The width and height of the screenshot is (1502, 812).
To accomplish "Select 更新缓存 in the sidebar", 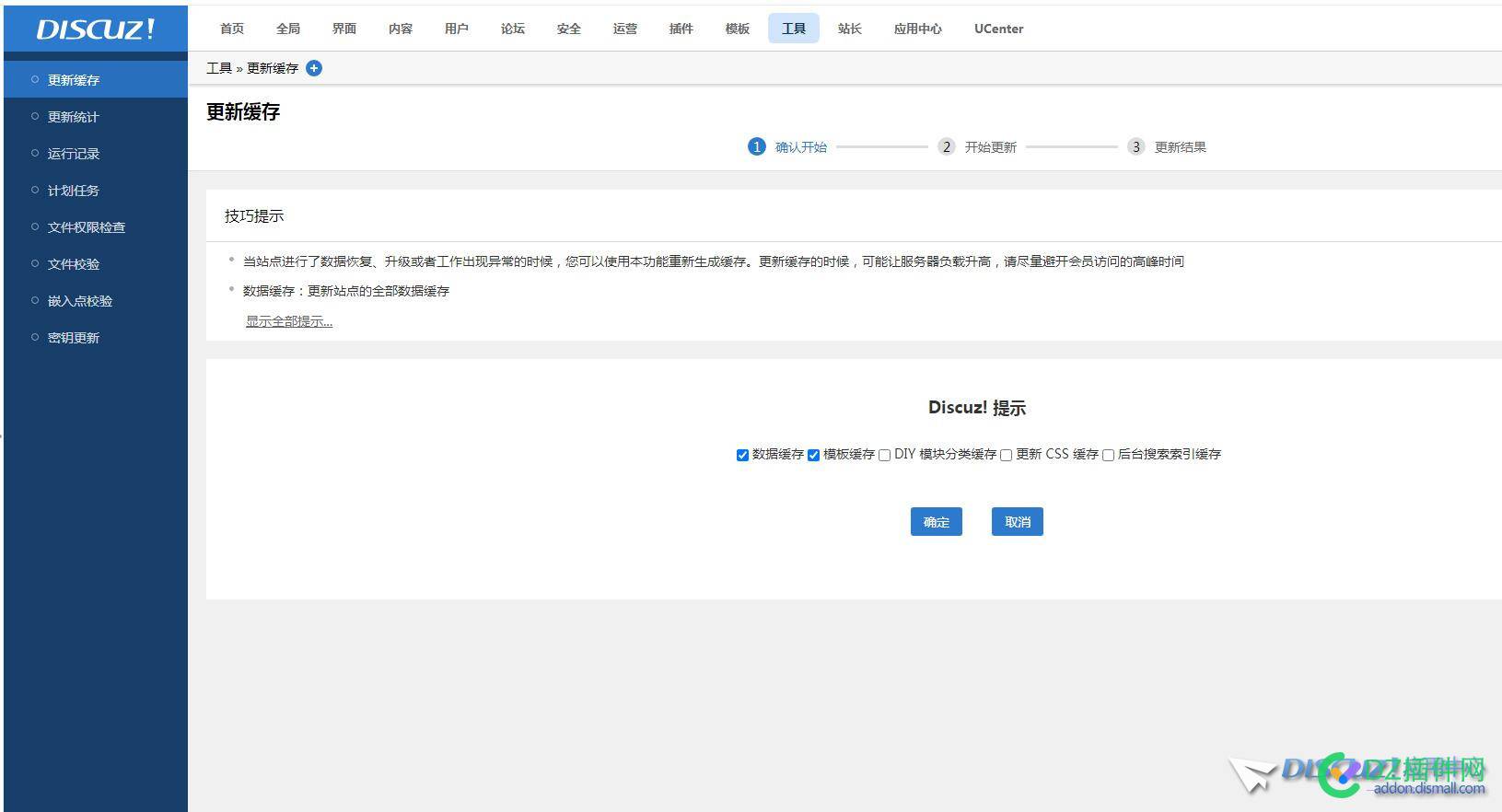I will coord(96,80).
